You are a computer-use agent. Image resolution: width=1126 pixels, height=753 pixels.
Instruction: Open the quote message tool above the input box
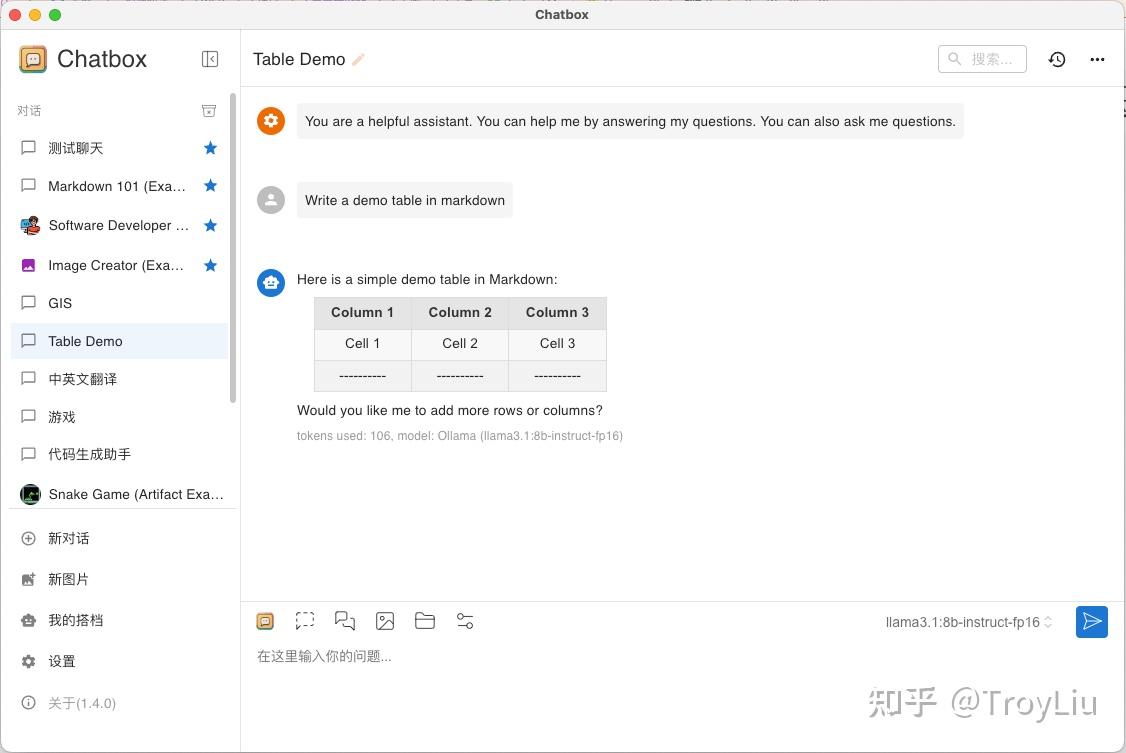pyautogui.click(x=345, y=620)
